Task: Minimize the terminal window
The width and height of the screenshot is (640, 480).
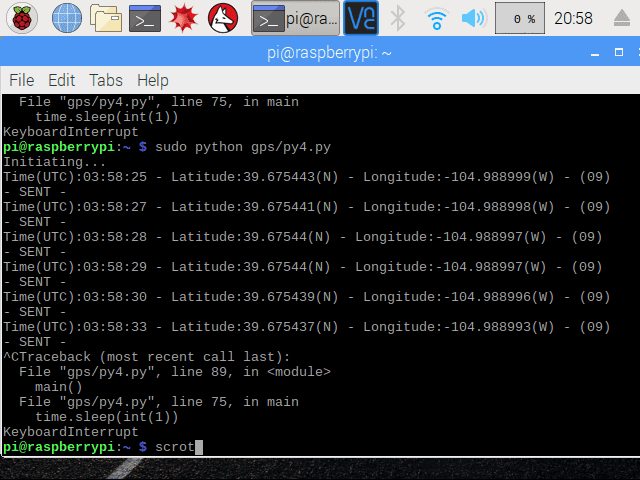Action: pos(595,53)
